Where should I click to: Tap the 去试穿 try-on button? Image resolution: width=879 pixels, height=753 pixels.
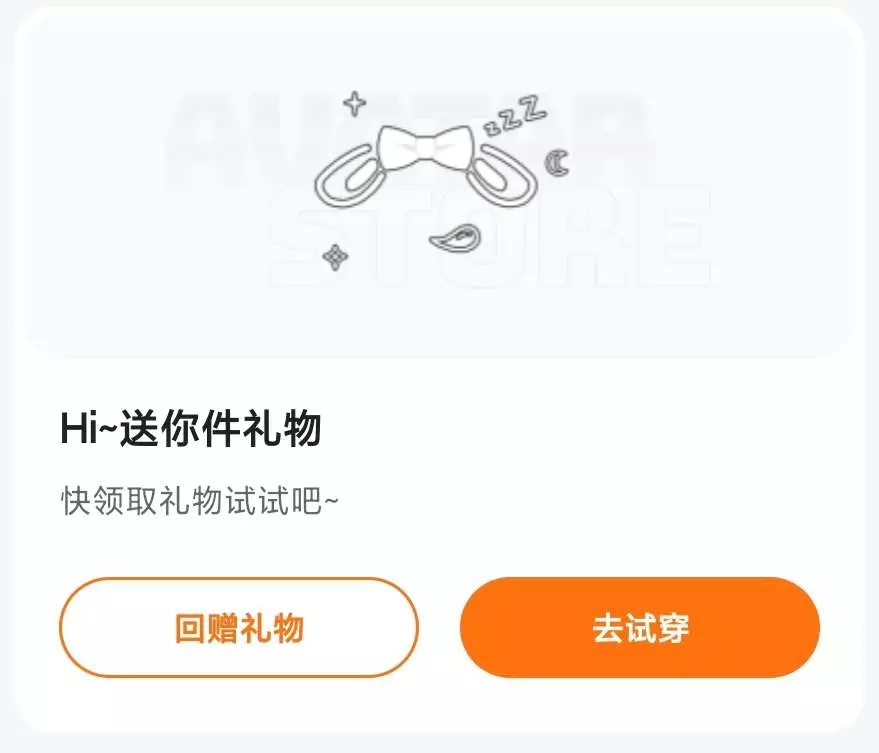[x=640, y=627]
